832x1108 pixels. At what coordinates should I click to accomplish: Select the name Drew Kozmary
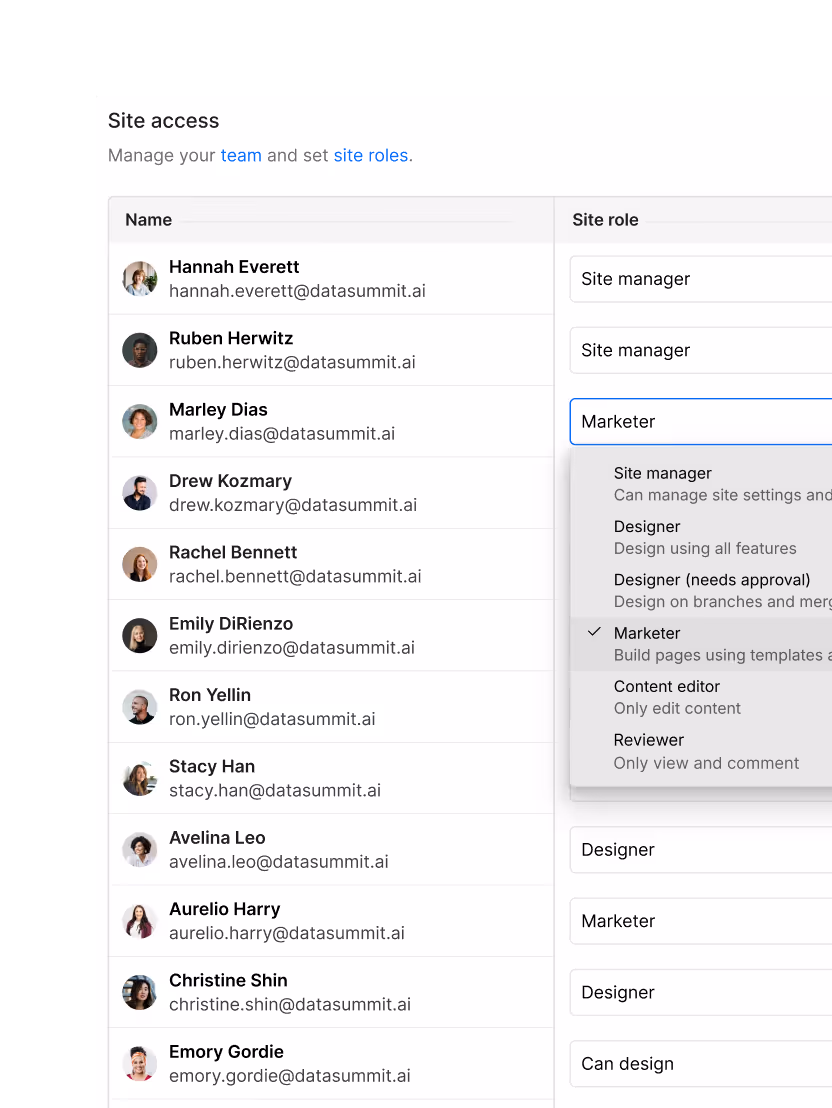click(x=230, y=481)
